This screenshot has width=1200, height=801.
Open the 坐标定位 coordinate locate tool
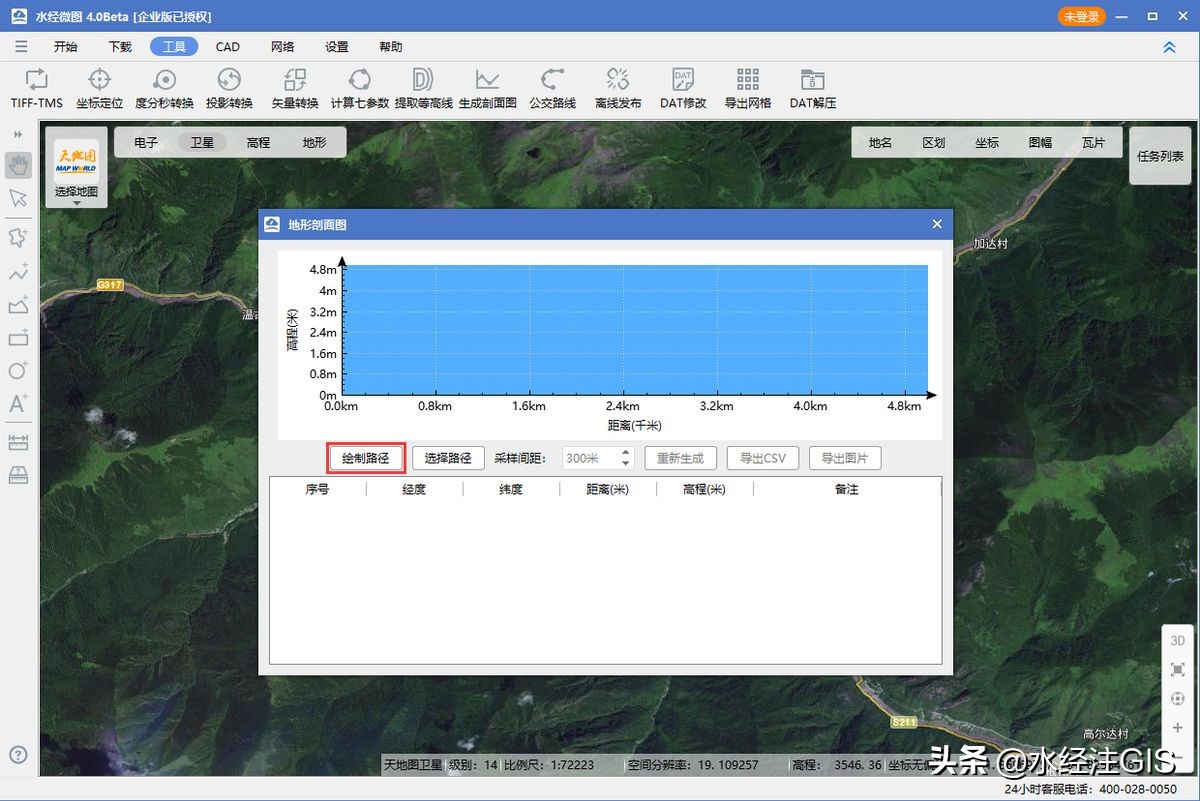click(x=99, y=81)
